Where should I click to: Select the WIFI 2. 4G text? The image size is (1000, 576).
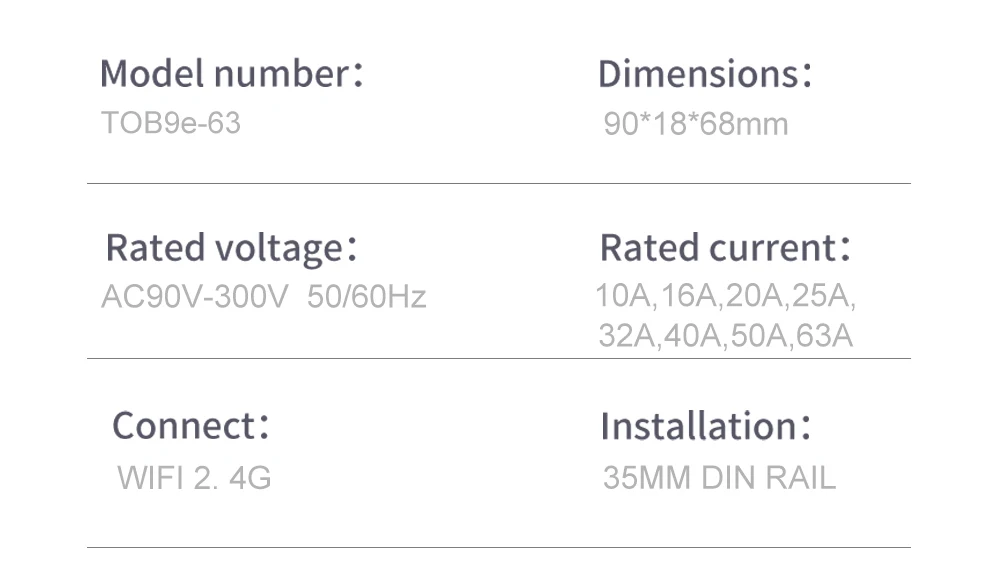(194, 478)
